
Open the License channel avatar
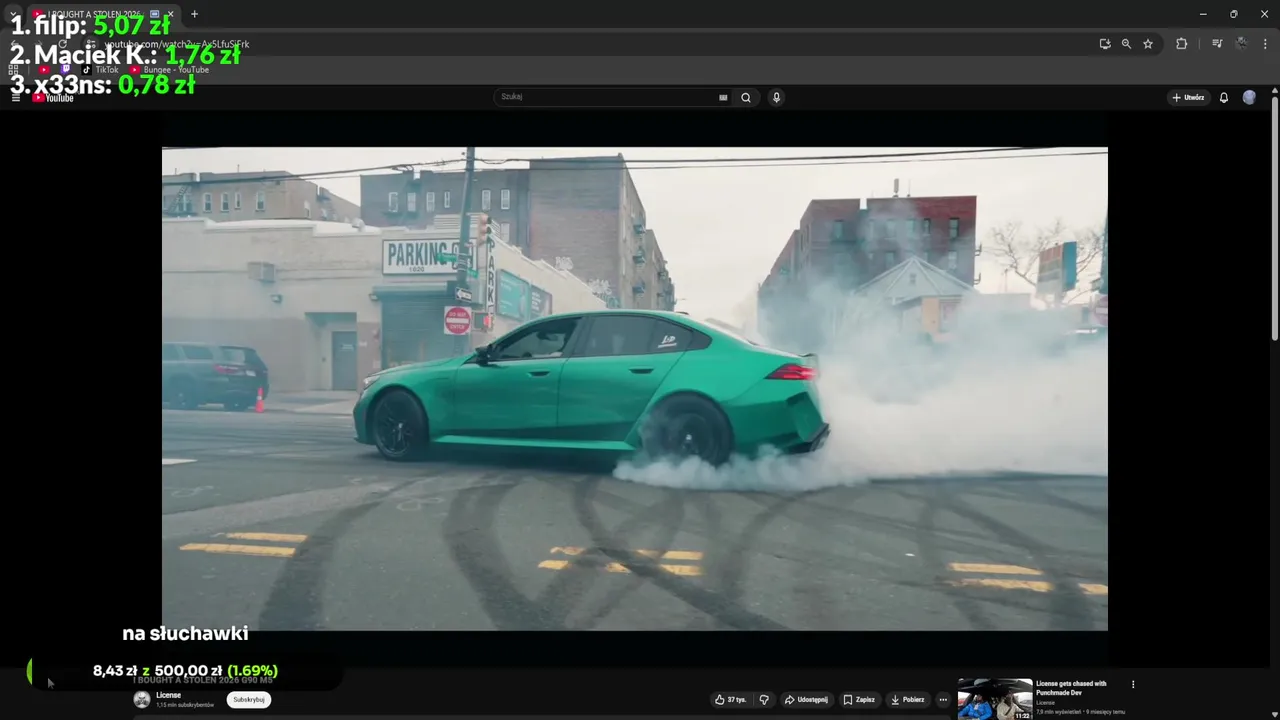click(x=142, y=700)
